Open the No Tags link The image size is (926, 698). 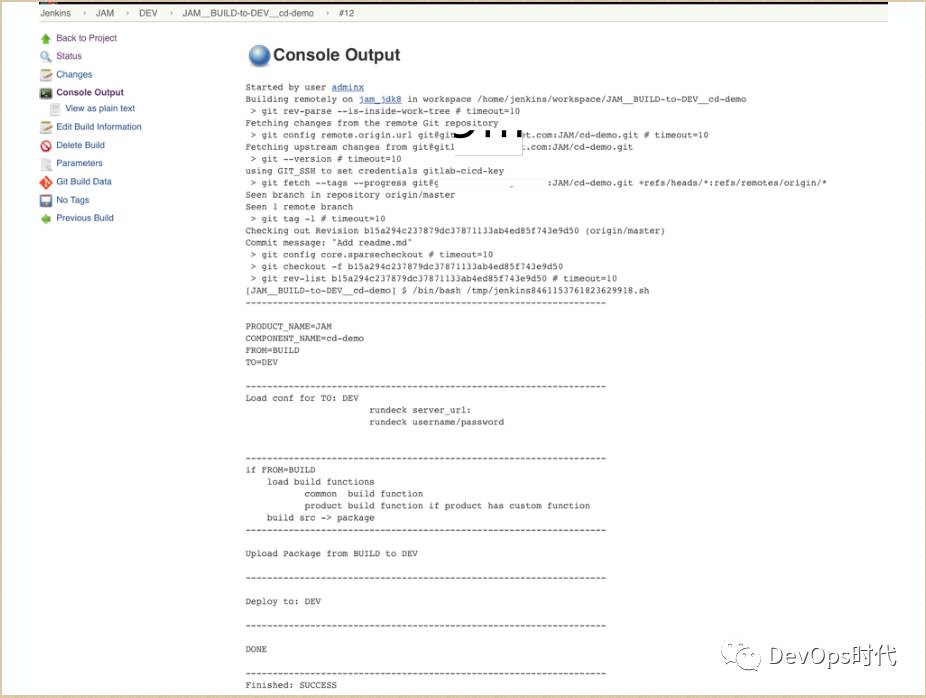pos(73,200)
